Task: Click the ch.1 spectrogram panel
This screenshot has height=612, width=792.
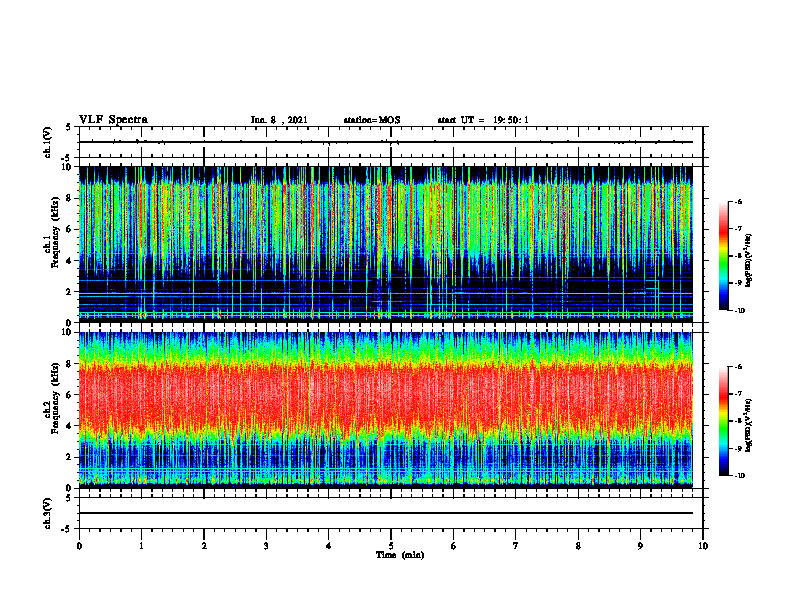Action: tap(386, 244)
